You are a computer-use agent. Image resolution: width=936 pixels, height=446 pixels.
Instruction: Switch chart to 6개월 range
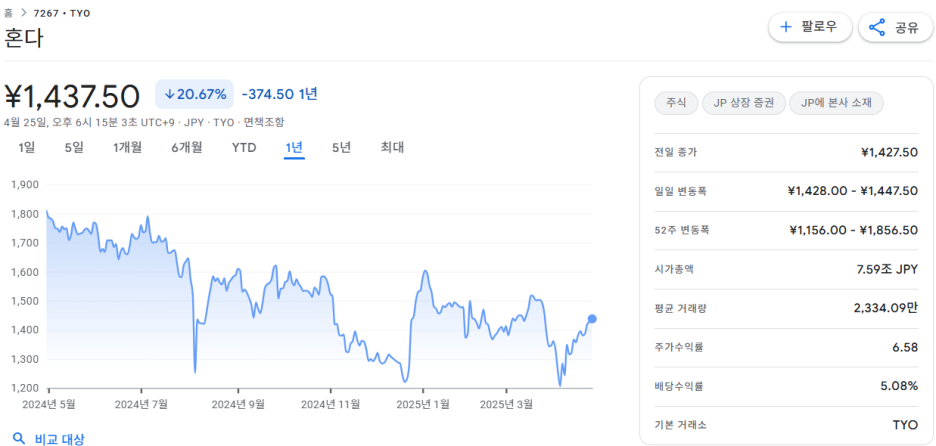(187, 147)
